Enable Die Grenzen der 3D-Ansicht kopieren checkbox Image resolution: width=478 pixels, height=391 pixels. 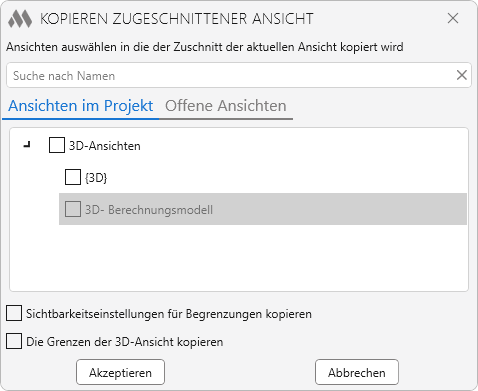click(x=14, y=341)
